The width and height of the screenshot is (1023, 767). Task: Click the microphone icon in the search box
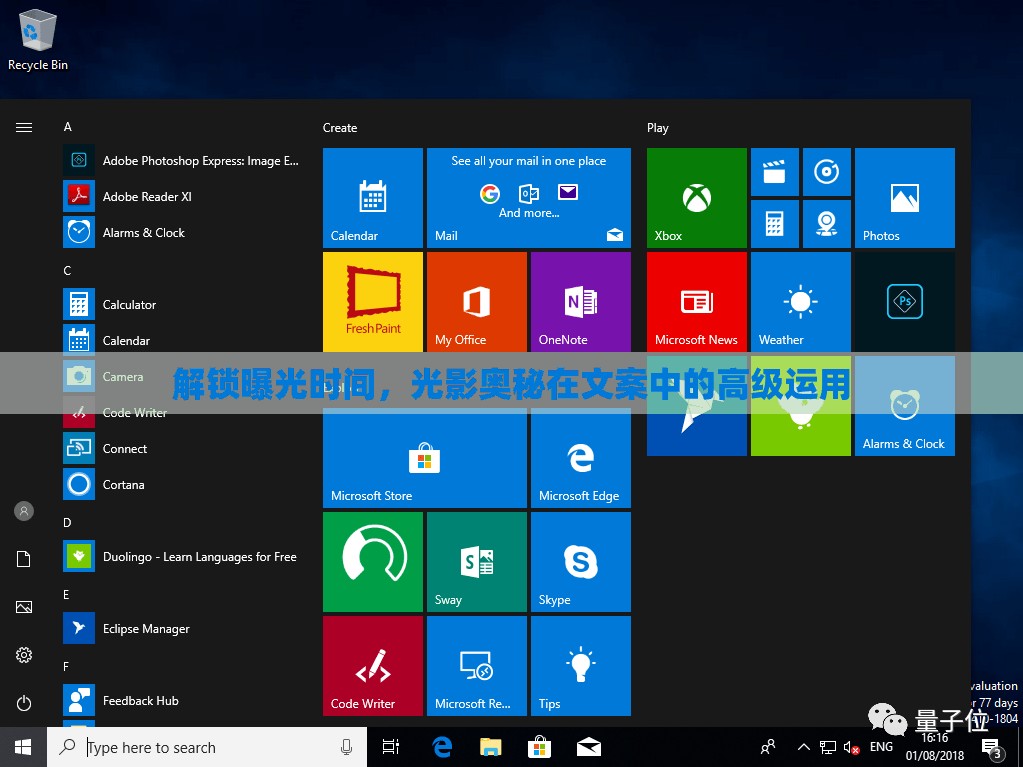[x=346, y=747]
